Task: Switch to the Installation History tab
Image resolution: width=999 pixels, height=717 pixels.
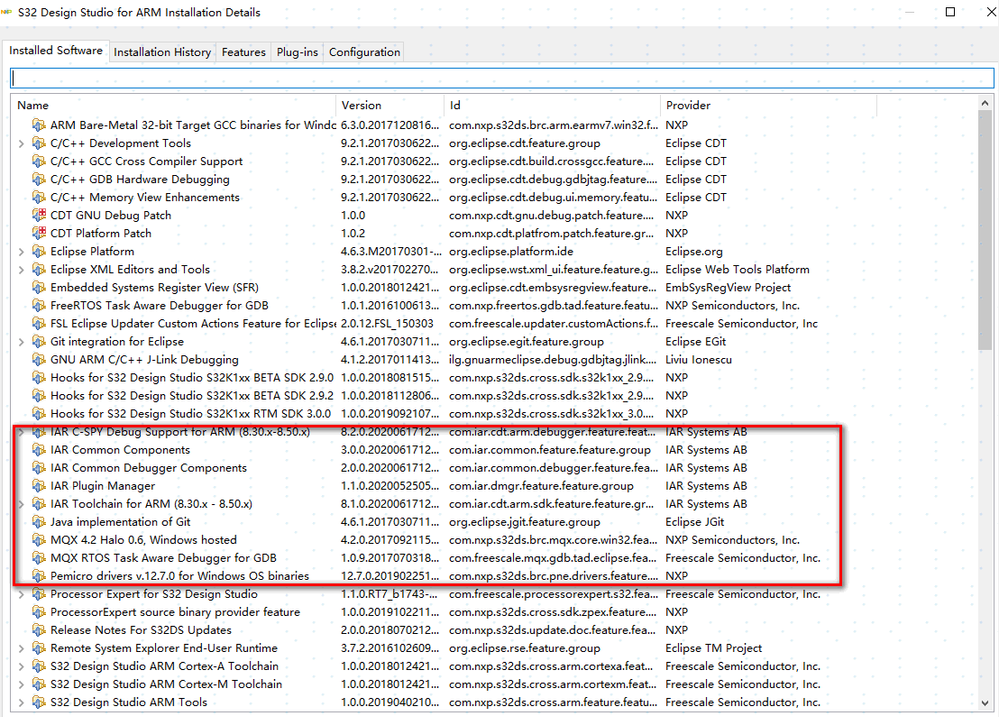Action: [x=162, y=52]
